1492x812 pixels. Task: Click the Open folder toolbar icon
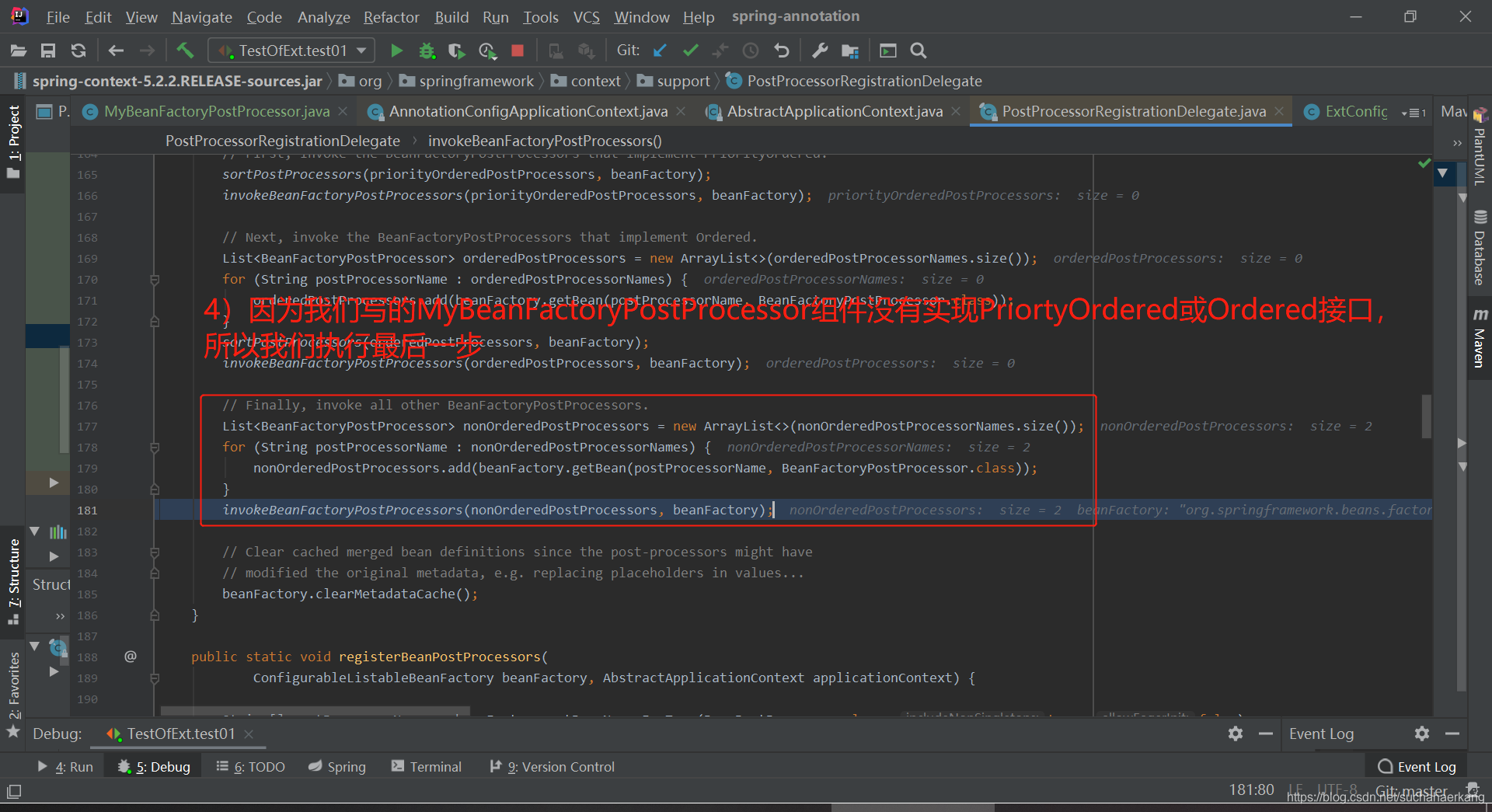(x=19, y=51)
